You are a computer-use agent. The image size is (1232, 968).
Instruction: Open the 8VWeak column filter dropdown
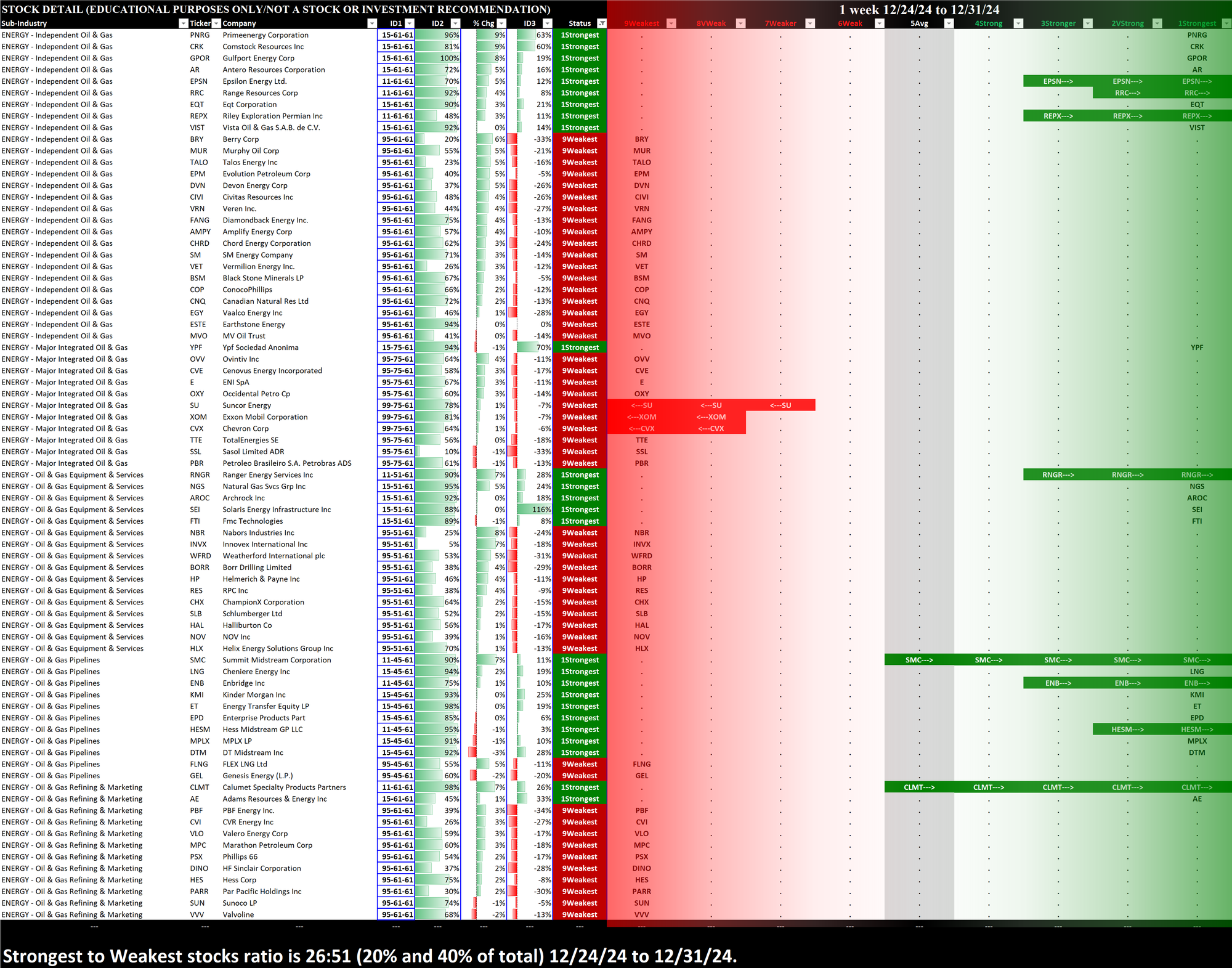(x=741, y=23)
